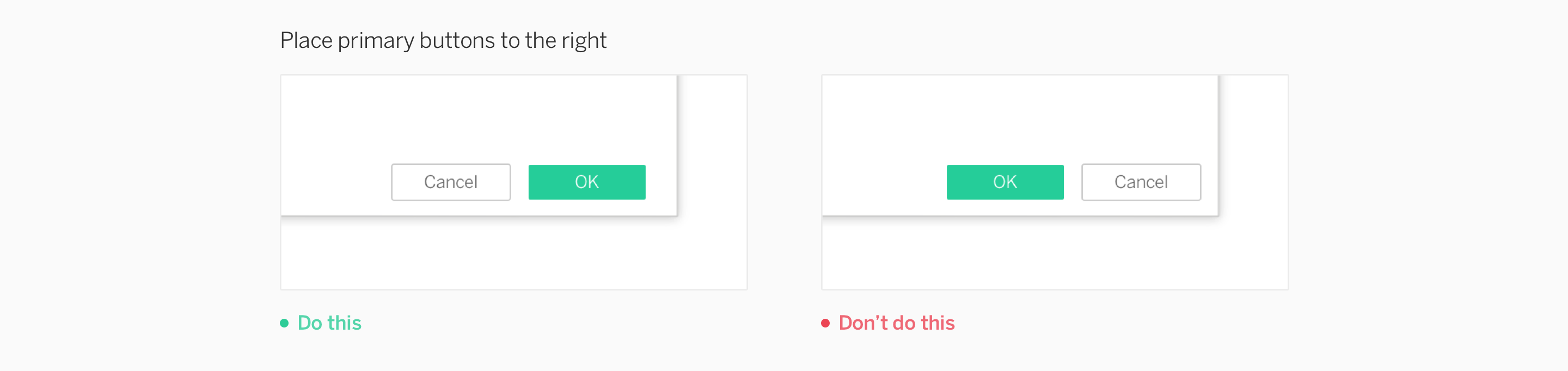Click the heading Place primary buttons to the right

click(443, 40)
